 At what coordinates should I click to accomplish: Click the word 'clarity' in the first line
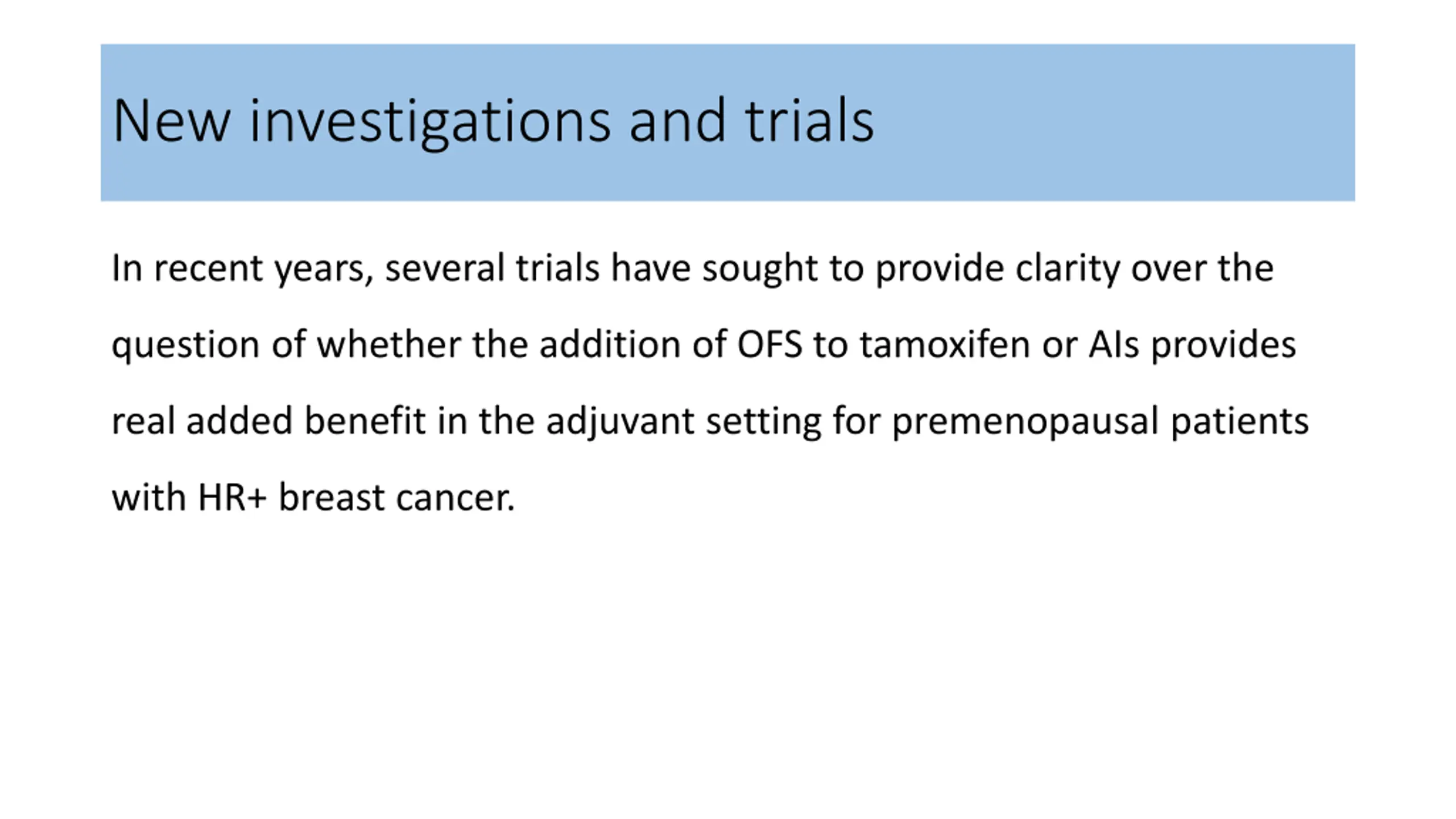pos(1068,268)
